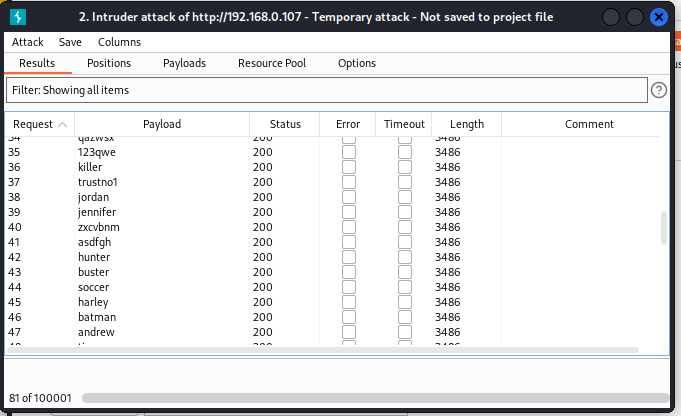Image resolution: width=681 pixels, height=416 pixels.
Task: Switch to the Positions tab
Action: coord(109,63)
